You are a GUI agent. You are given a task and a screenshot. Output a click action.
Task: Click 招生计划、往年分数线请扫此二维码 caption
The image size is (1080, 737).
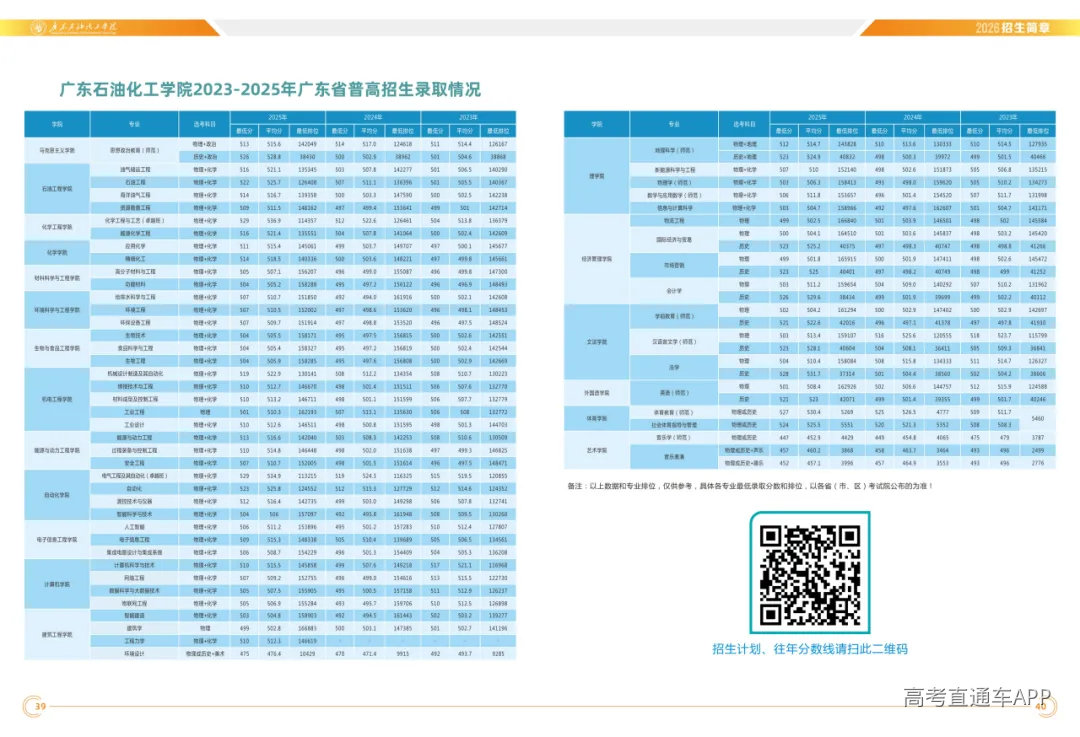(810, 649)
